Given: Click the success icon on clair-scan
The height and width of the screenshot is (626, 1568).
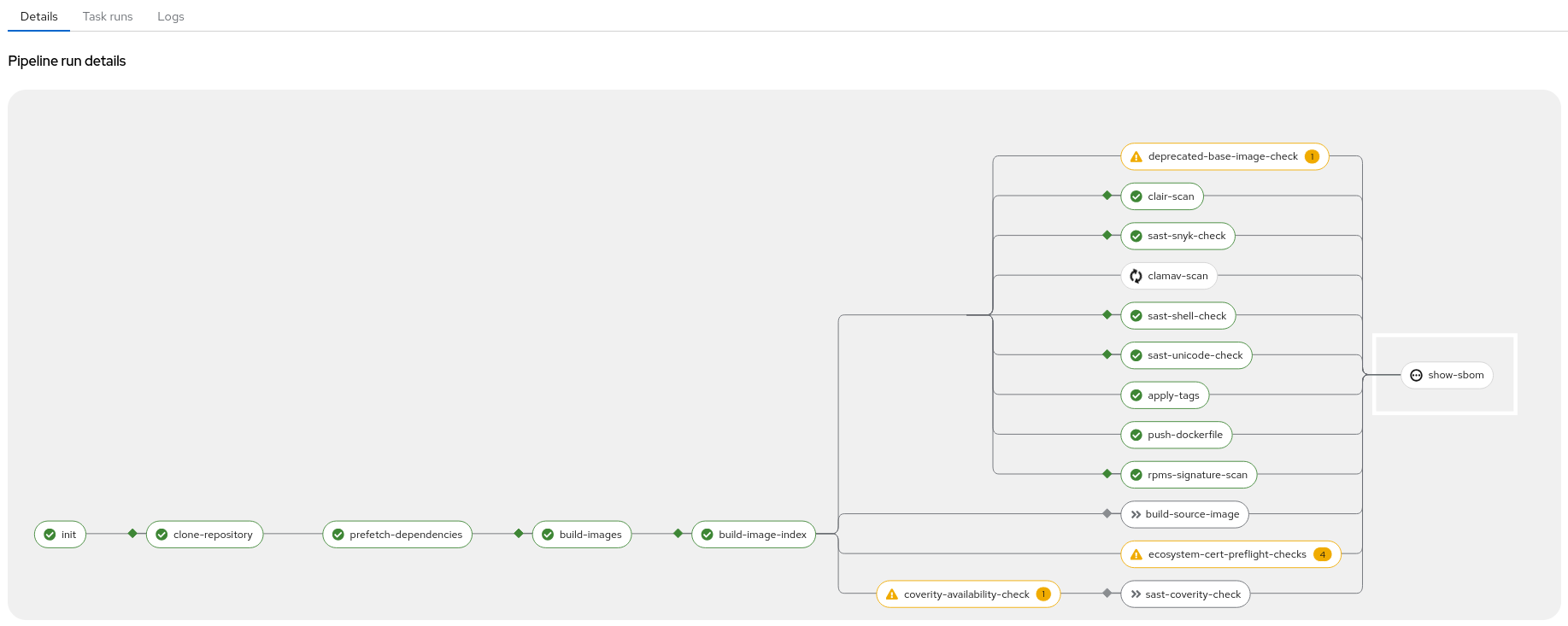Looking at the screenshot, I should click(1136, 196).
